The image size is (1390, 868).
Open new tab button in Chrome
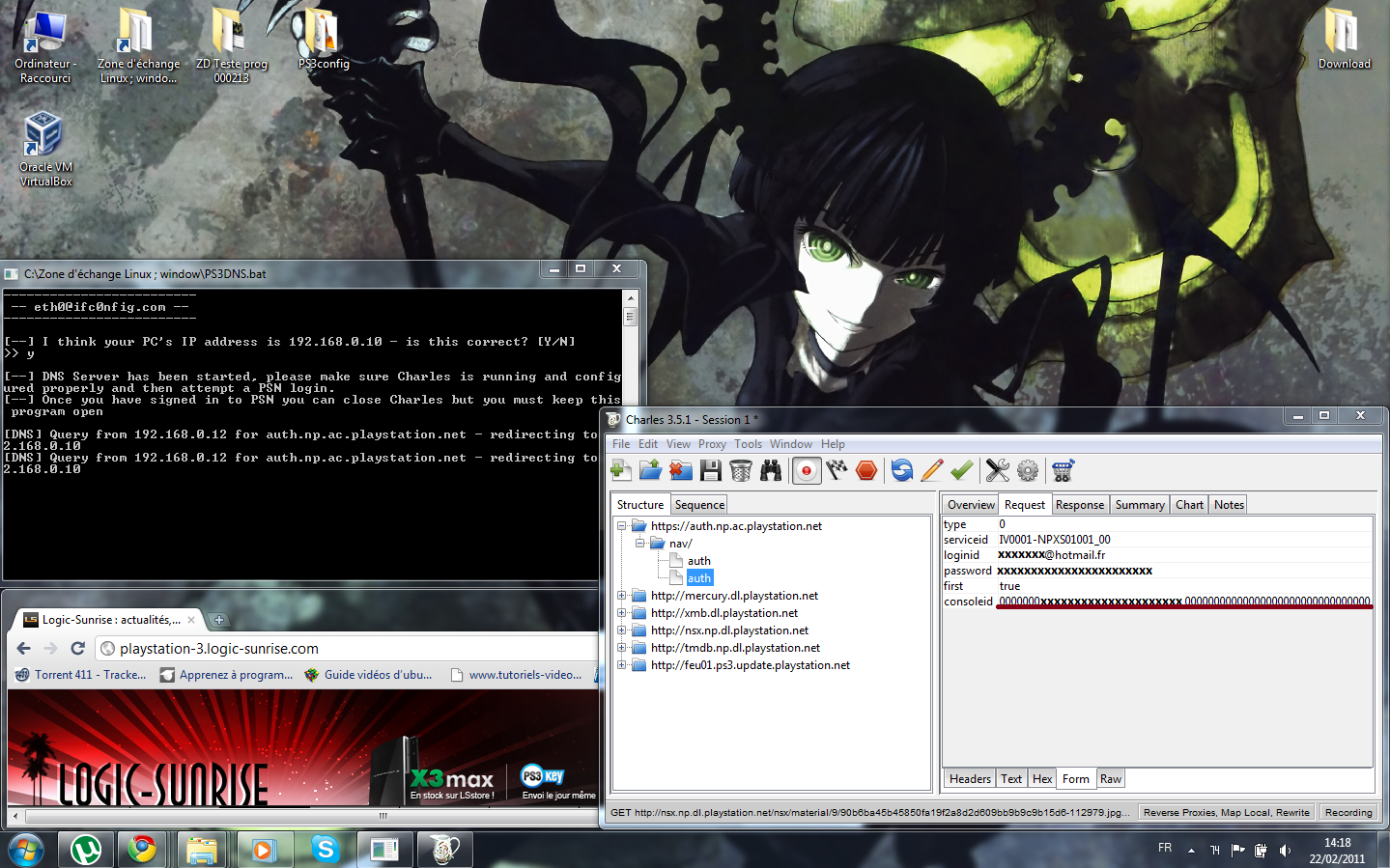coord(219,620)
